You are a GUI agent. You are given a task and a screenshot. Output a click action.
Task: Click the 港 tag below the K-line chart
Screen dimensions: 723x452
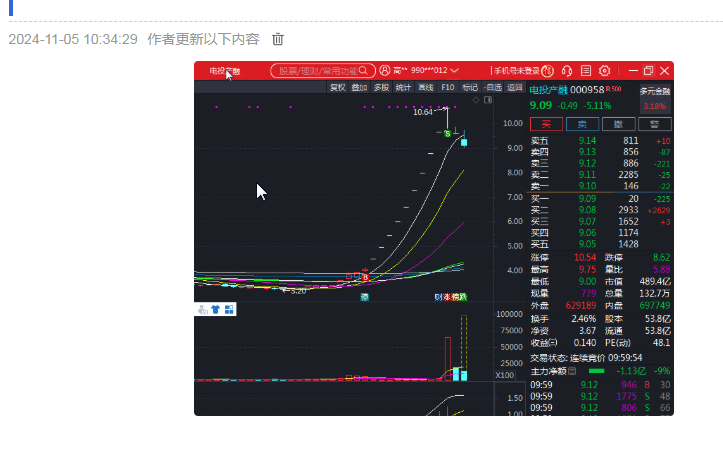click(364, 297)
